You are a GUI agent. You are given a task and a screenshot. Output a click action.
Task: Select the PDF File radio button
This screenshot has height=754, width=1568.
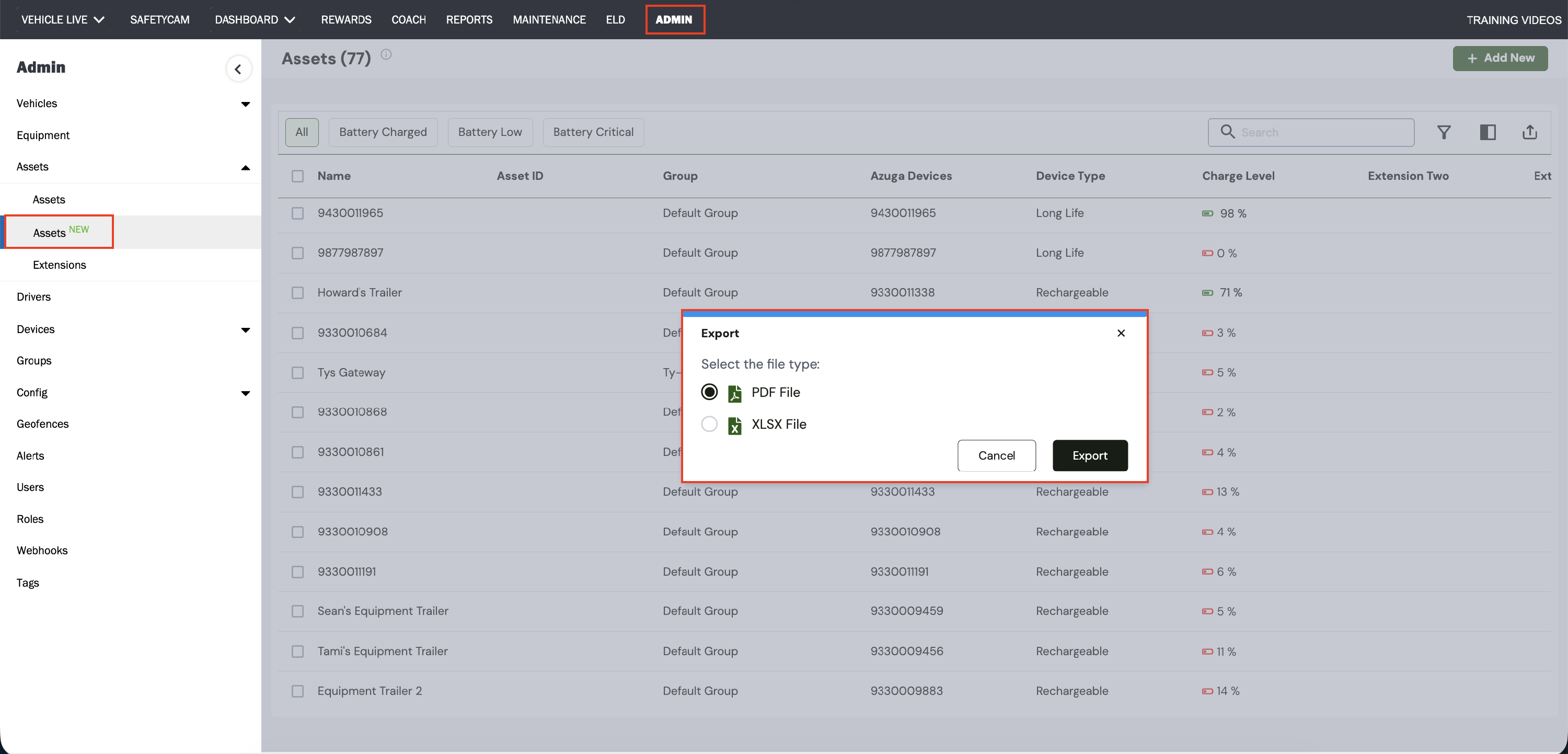click(709, 392)
